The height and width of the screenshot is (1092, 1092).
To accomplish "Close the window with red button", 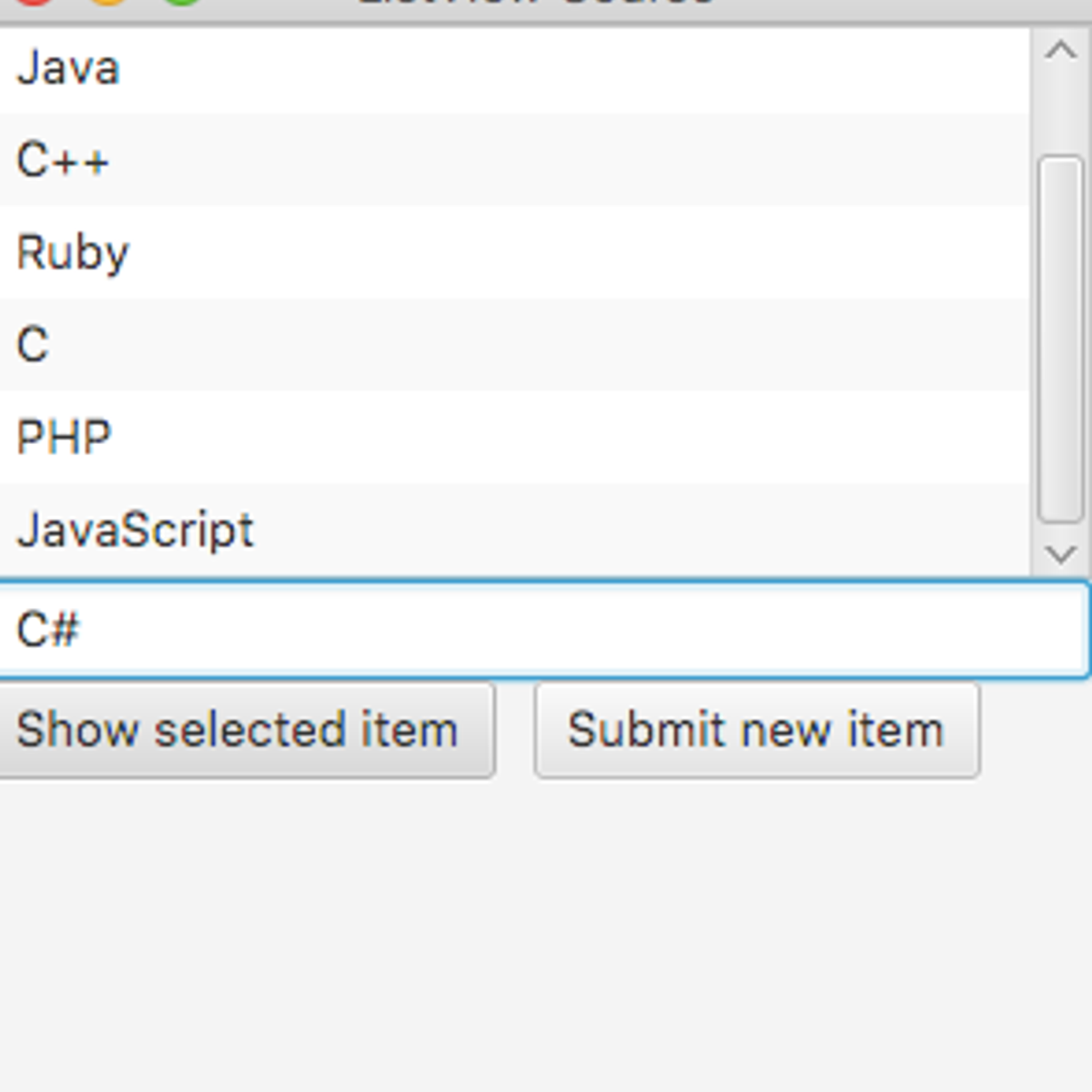I will [x=35, y=3].
